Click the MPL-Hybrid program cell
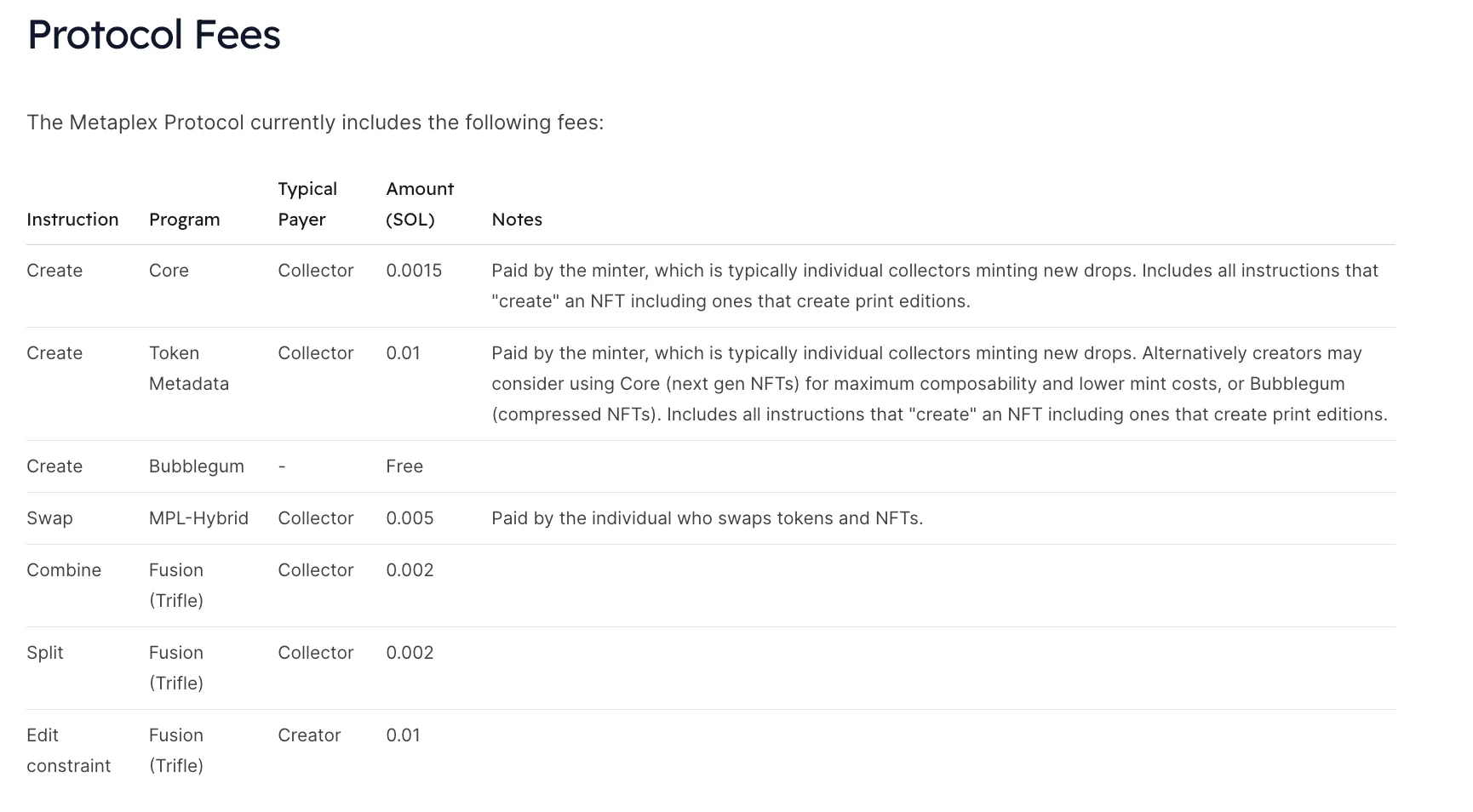 pos(198,518)
